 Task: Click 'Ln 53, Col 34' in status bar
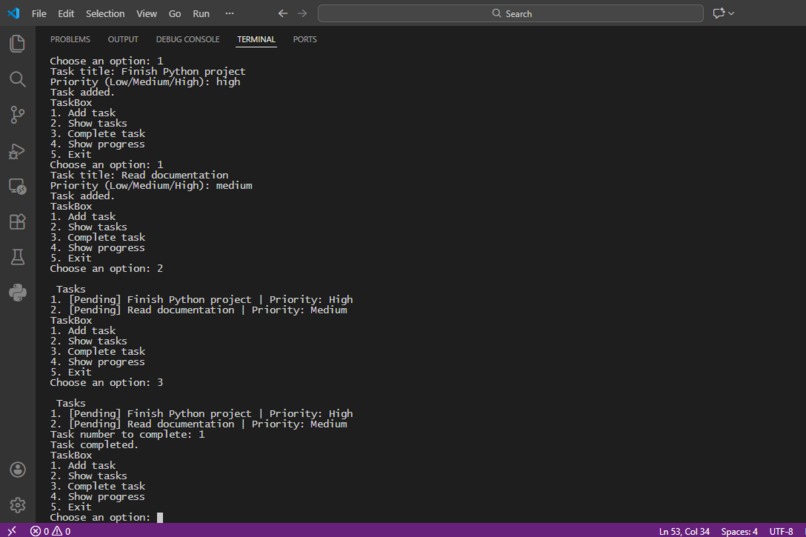click(x=684, y=531)
